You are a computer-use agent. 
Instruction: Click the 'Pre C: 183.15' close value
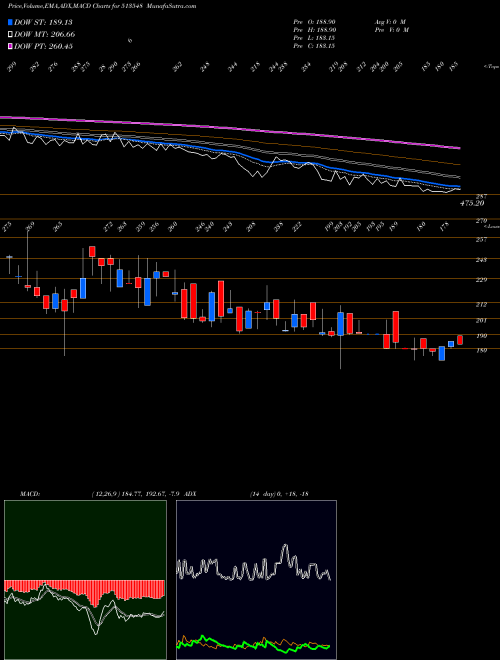click(x=314, y=46)
